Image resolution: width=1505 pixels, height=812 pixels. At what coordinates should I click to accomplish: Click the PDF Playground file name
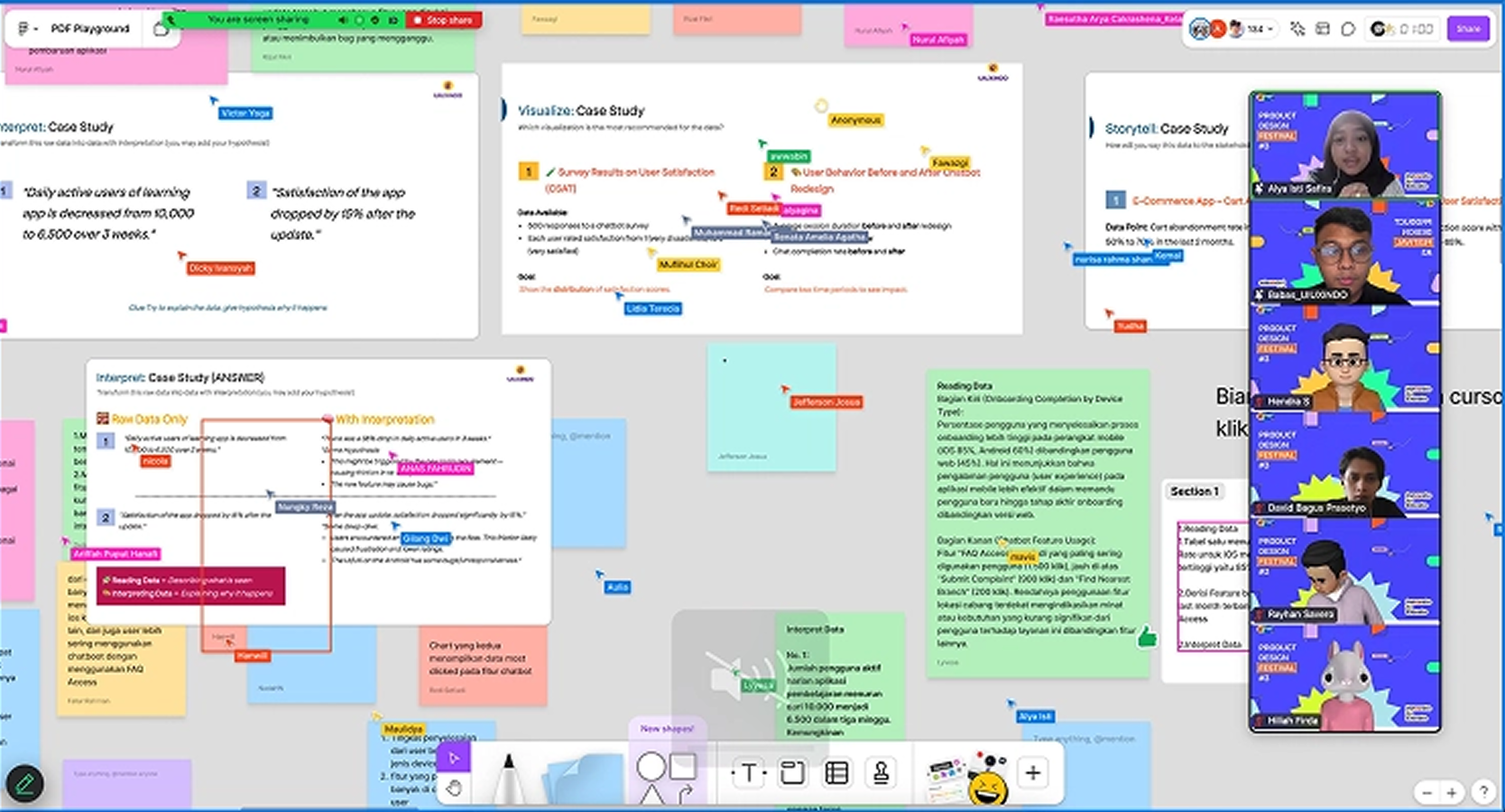[x=90, y=29]
